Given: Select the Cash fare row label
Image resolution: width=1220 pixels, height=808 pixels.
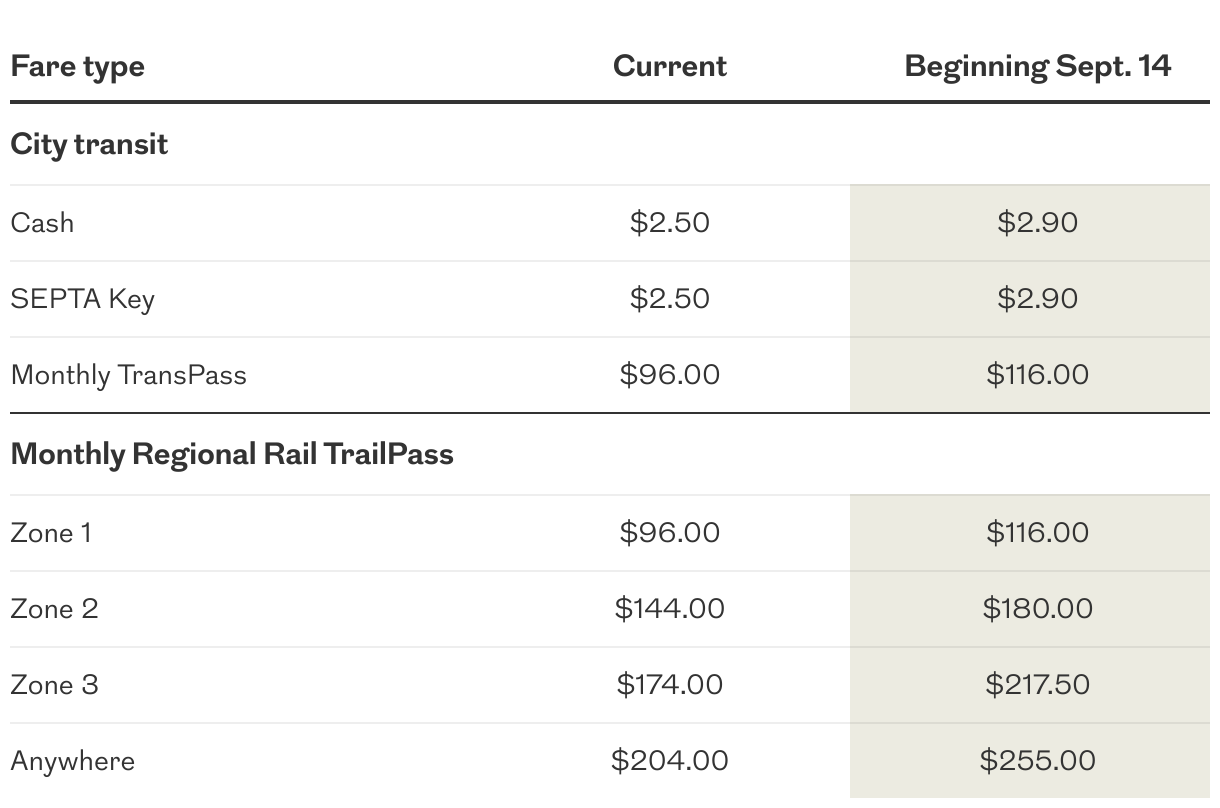Looking at the screenshot, I should pyautogui.click(x=42, y=222).
